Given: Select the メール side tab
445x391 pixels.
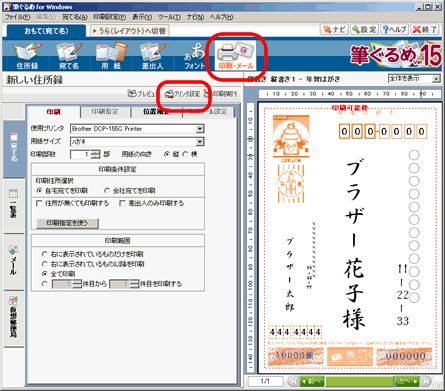Looking at the screenshot, I should tap(14, 262).
